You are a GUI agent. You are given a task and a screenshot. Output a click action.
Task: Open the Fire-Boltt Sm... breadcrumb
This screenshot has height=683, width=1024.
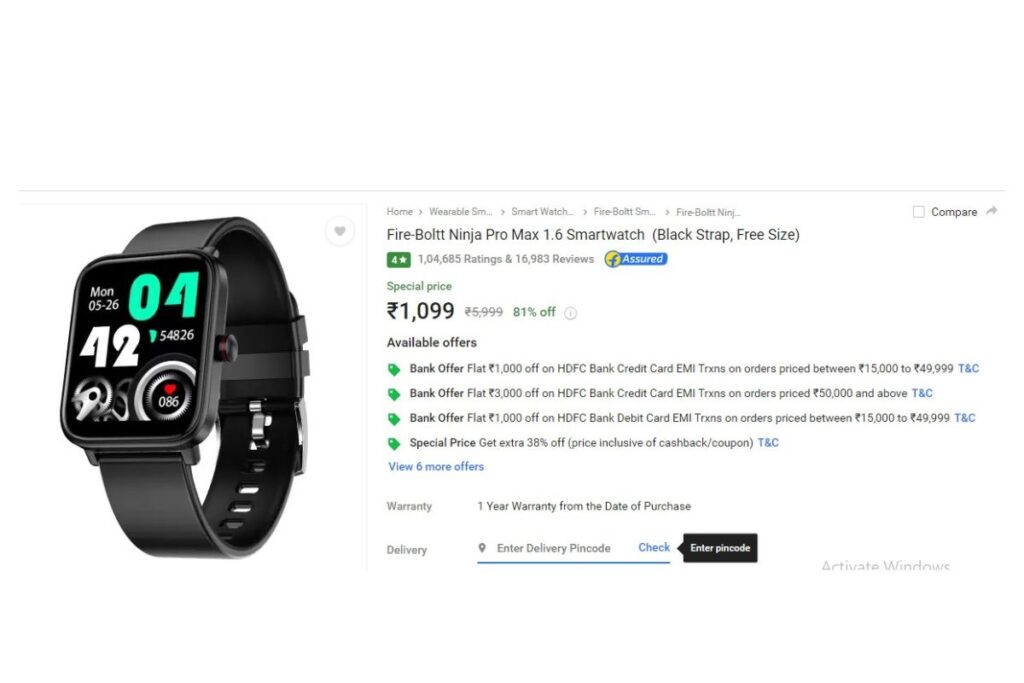[x=624, y=212]
